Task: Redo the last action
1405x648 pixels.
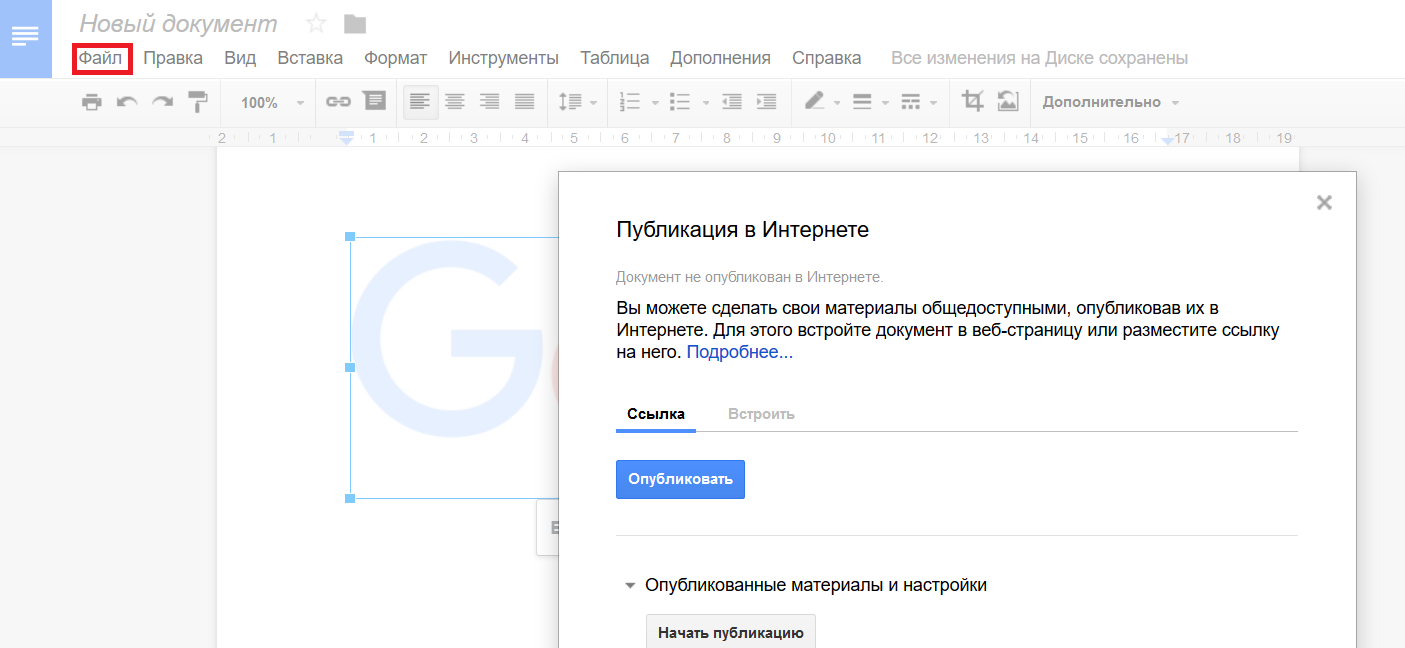Action: (x=162, y=102)
